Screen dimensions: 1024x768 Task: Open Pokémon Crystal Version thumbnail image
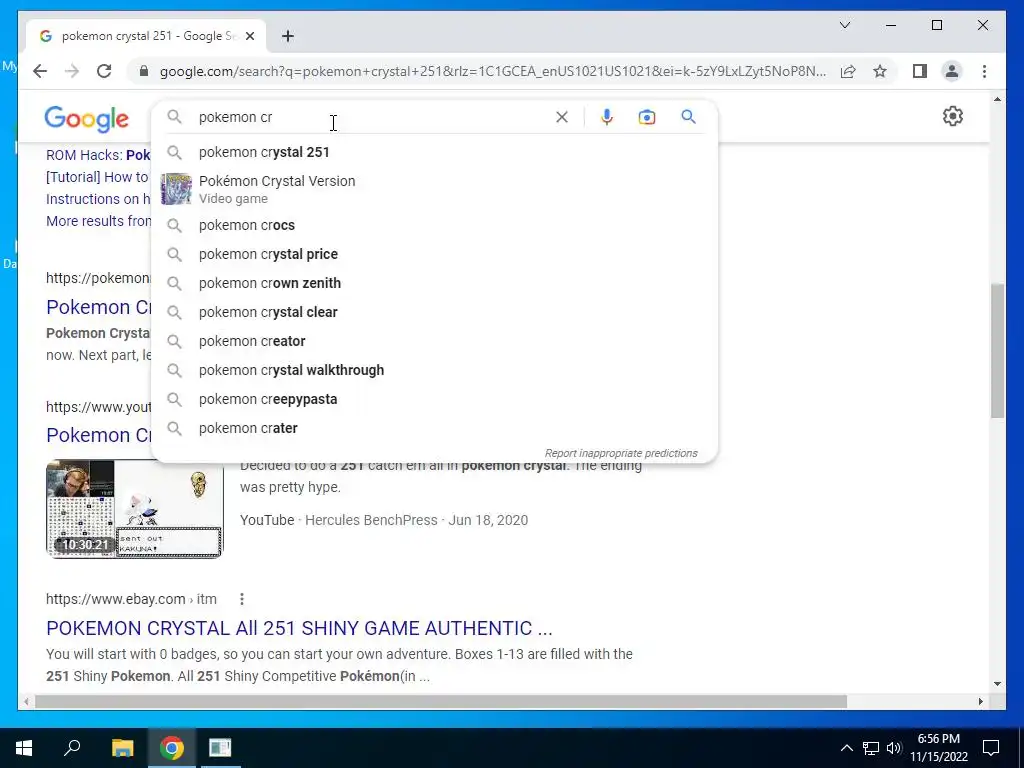point(176,189)
